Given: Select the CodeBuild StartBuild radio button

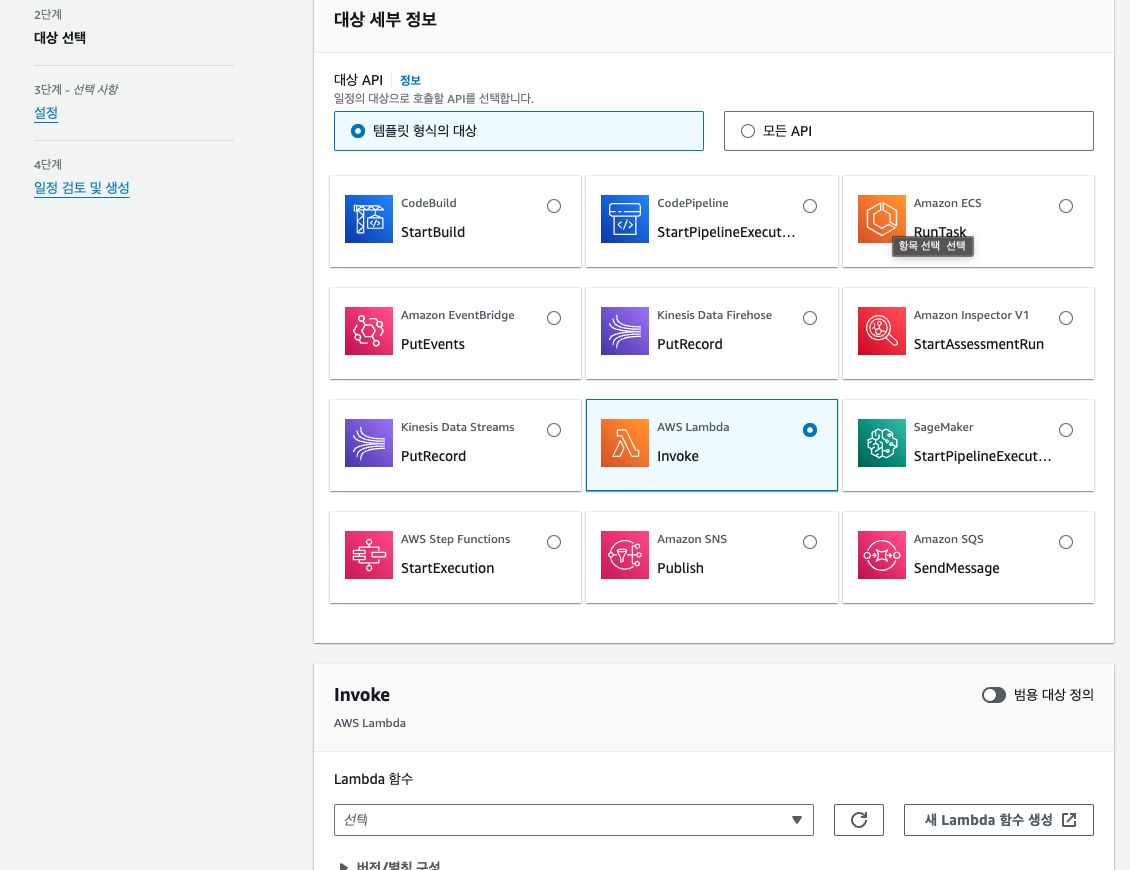Looking at the screenshot, I should click(553, 206).
